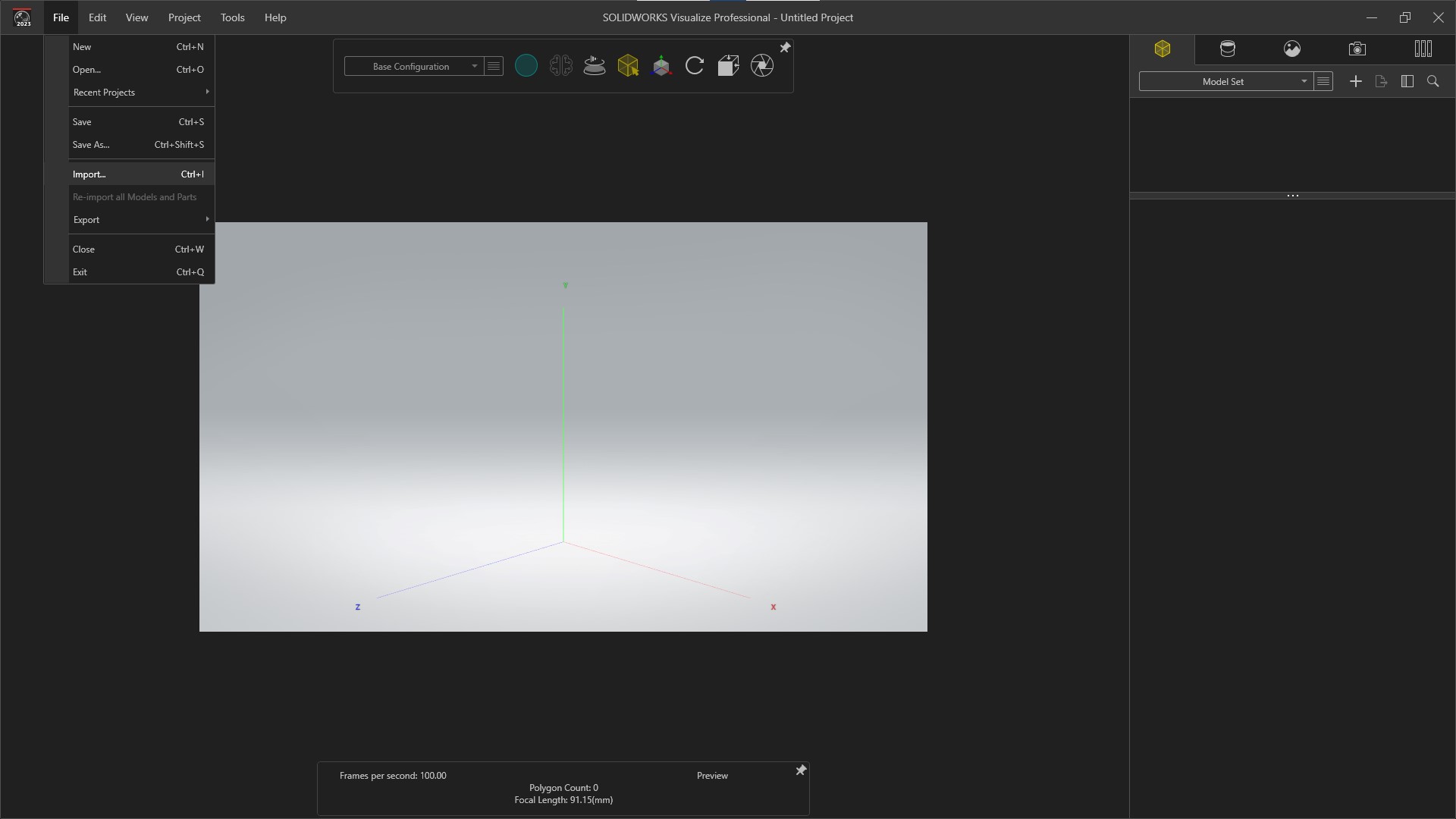This screenshot has width=1456, height=819.
Task: Select the yellow Models palette tab icon
Action: pyautogui.click(x=1163, y=49)
